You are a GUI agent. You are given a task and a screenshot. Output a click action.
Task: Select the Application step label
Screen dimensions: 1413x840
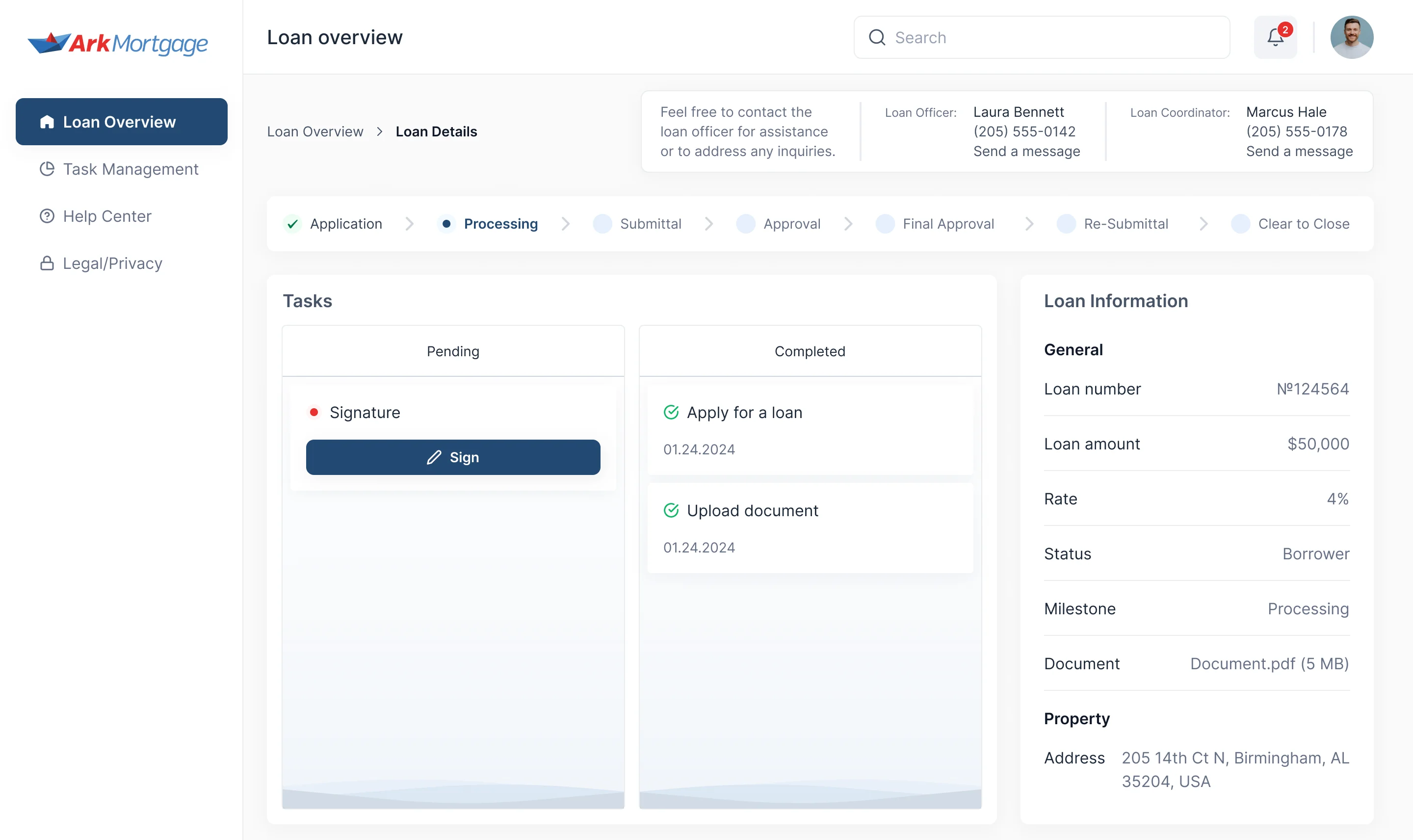(346, 224)
